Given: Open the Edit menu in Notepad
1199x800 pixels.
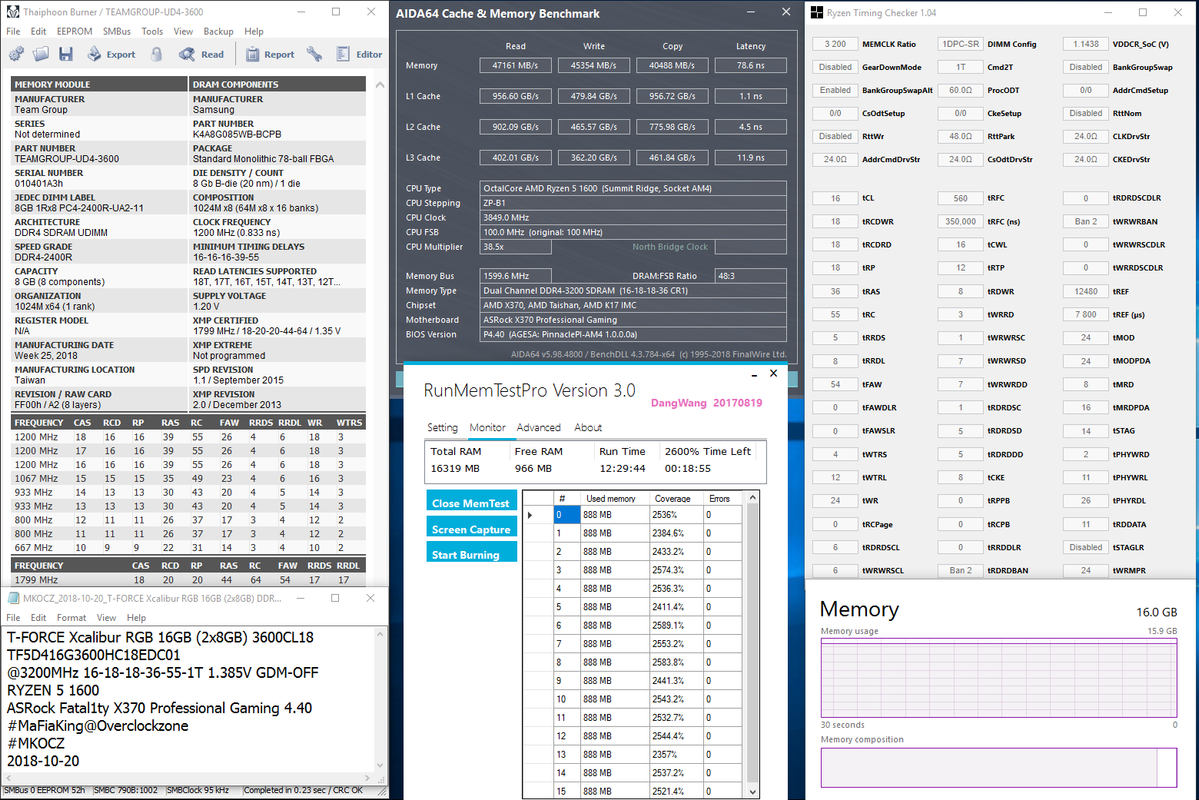Looking at the screenshot, I should point(38,617).
